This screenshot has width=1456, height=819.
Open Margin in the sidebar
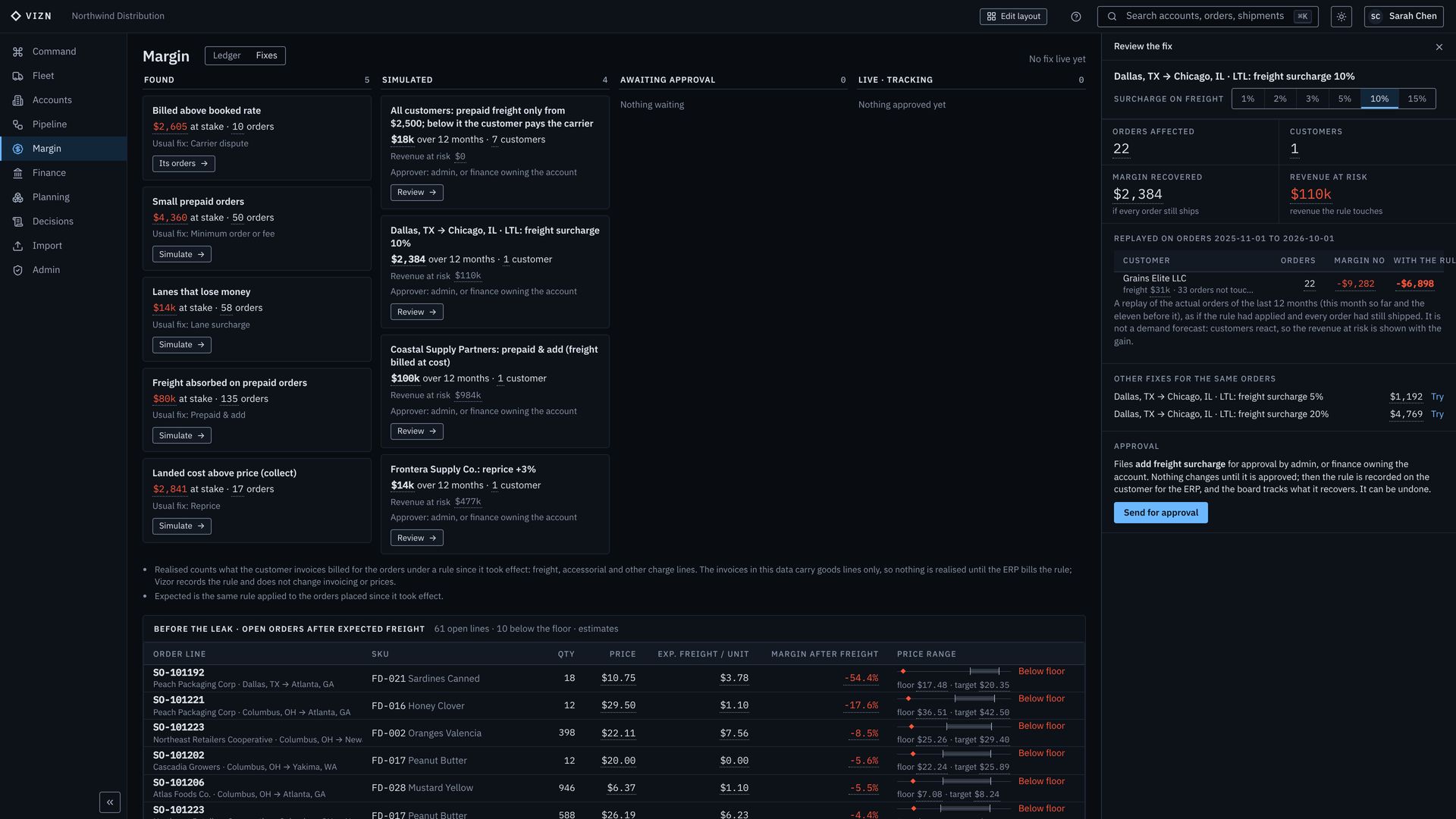[x=63, y=149]
